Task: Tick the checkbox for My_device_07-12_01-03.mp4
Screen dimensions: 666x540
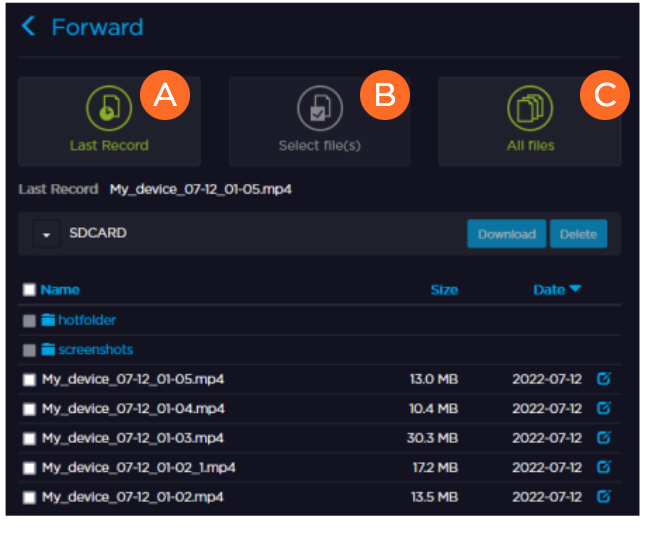Action: click(x=29, y=438)
